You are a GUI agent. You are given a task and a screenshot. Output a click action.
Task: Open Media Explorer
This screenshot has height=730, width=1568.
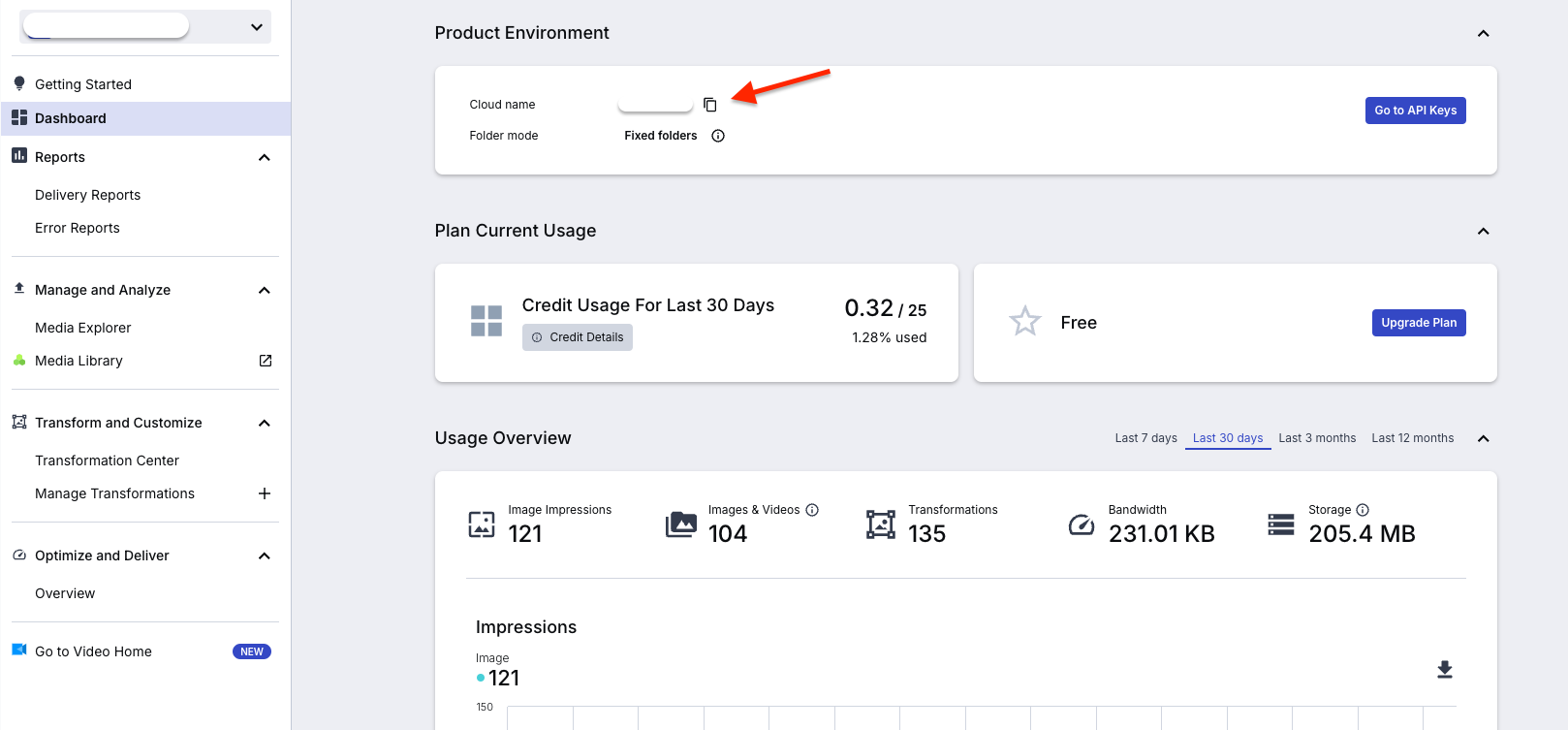pyautogui.click(x=82, y=328)
